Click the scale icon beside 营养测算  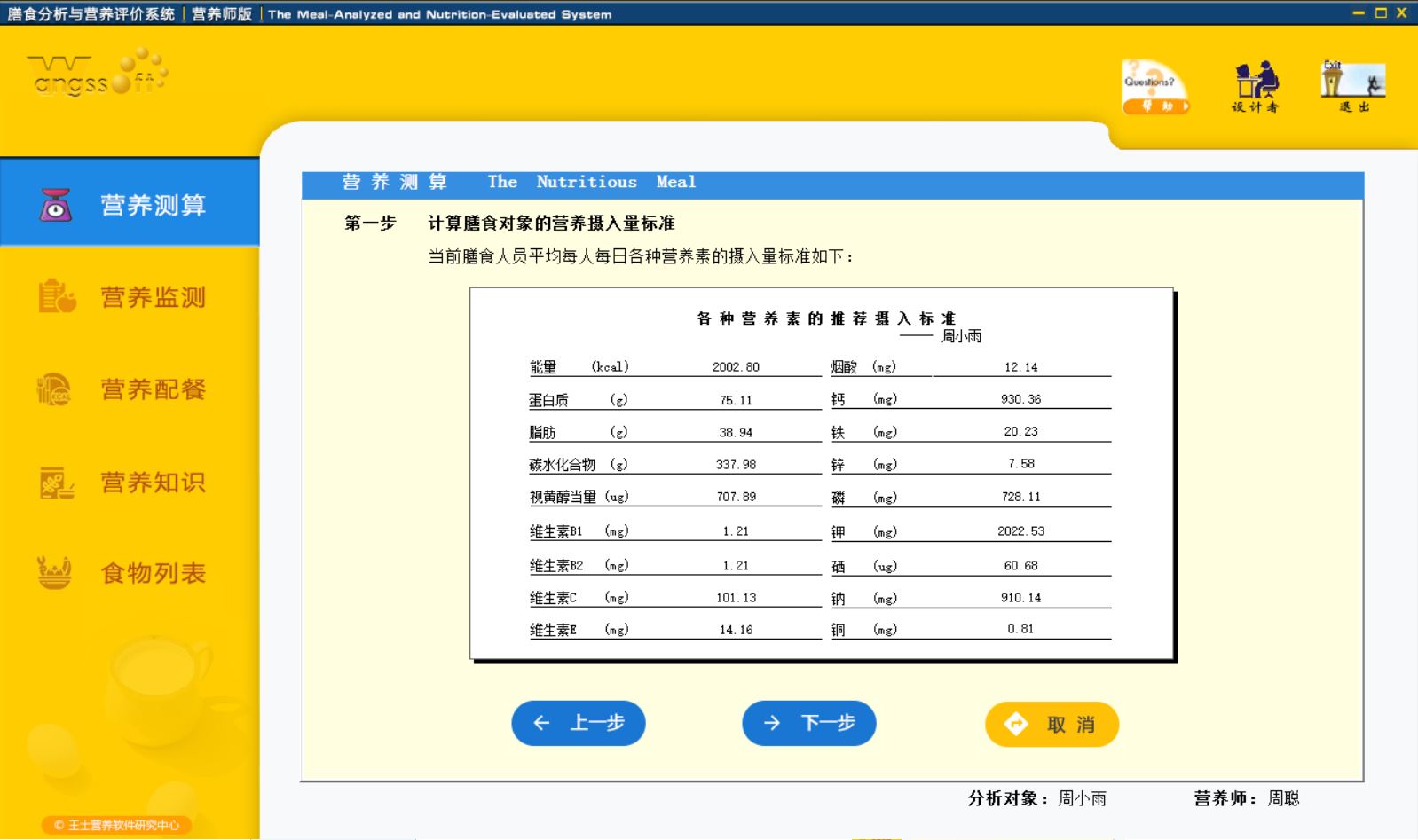55,205
